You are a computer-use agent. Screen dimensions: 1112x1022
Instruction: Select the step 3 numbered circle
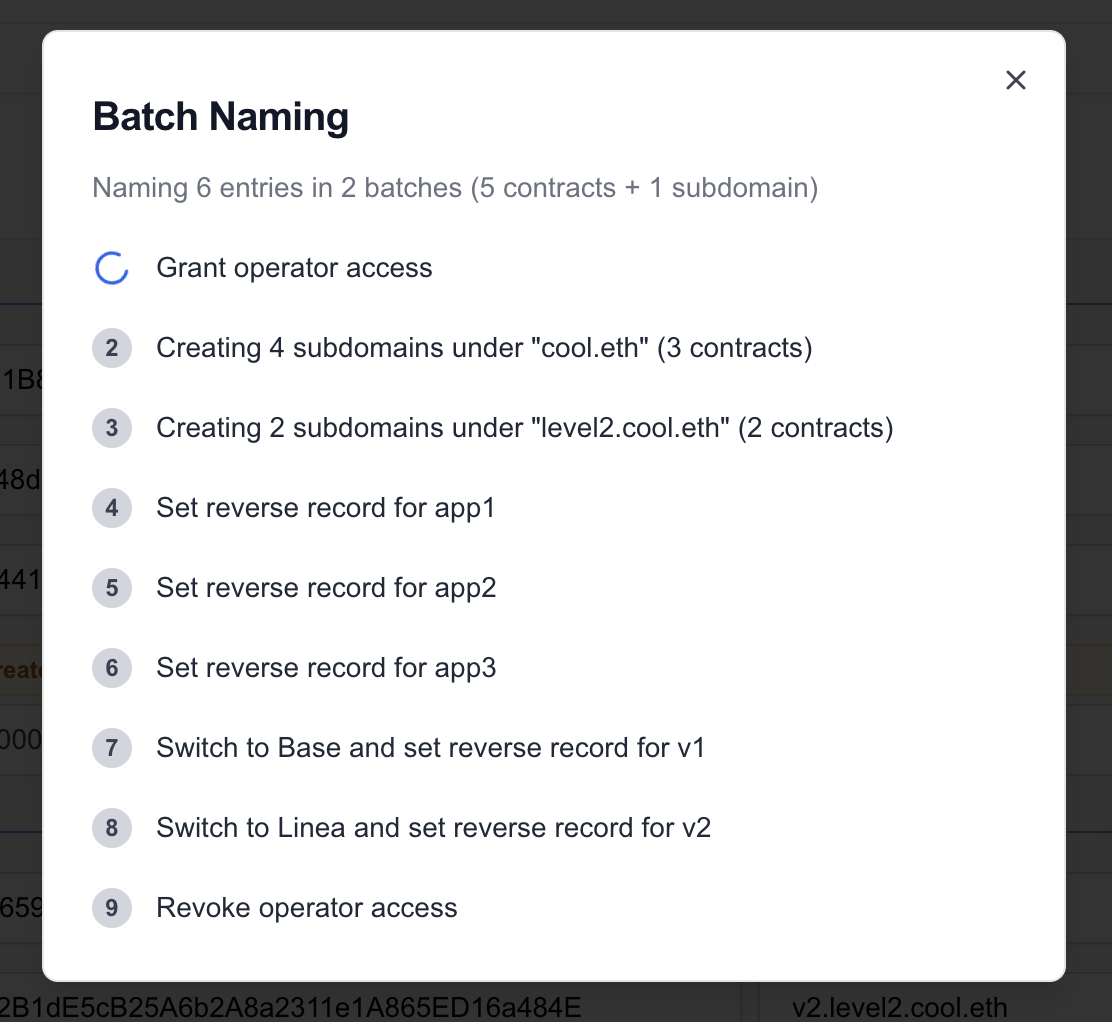pos(111,428)
